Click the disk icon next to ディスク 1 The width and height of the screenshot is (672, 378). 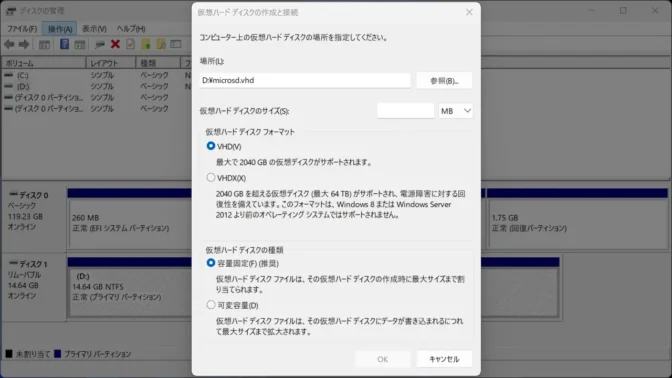[x=13, y=263]
